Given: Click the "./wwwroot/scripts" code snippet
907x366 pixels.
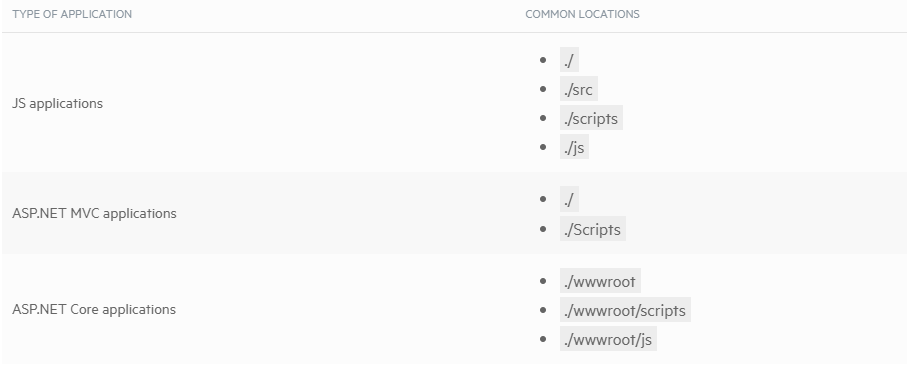Looking at the screenshot, I should point(625,310).
